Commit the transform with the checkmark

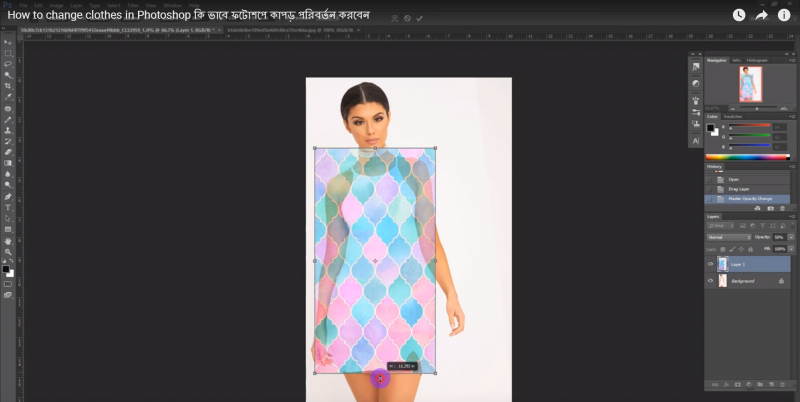(x=419, y=18)
